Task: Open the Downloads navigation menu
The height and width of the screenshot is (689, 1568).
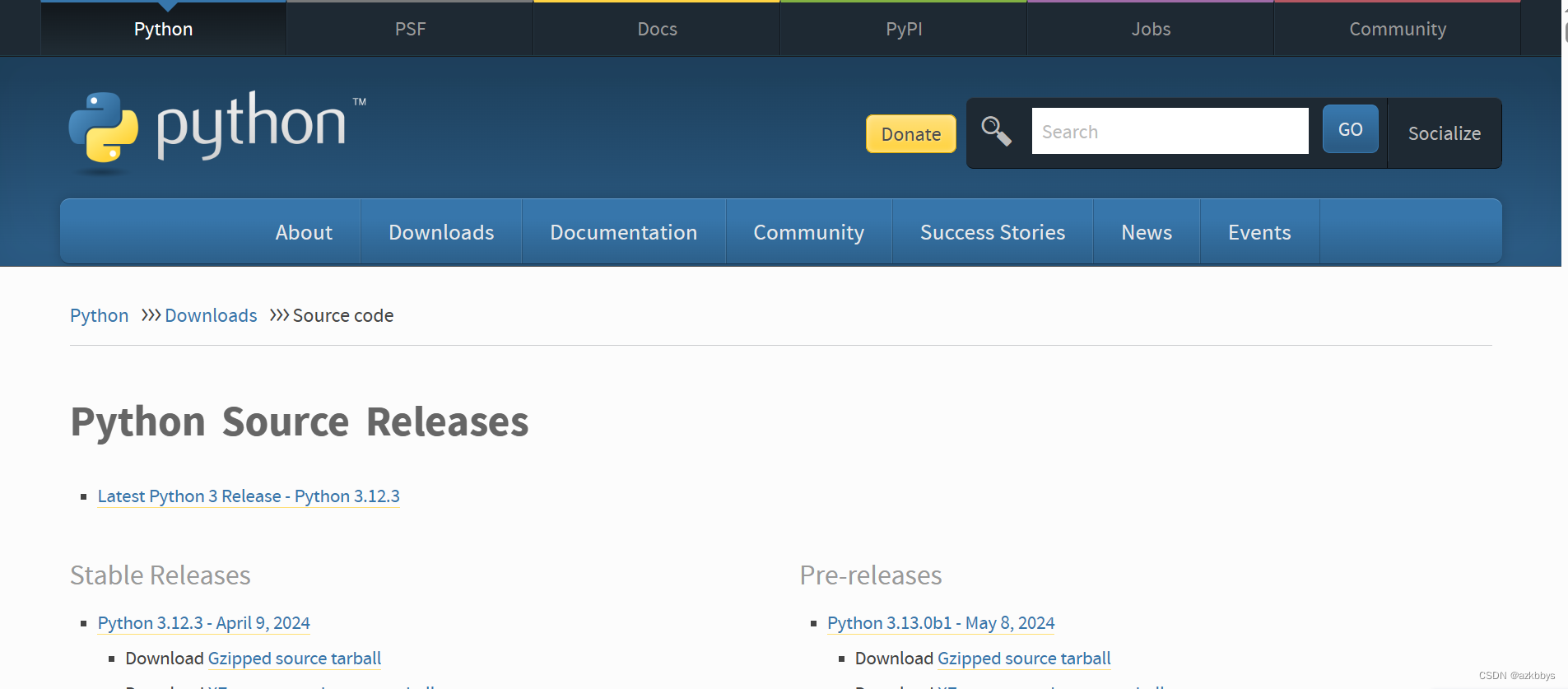Action: click(x=441, y=232)
